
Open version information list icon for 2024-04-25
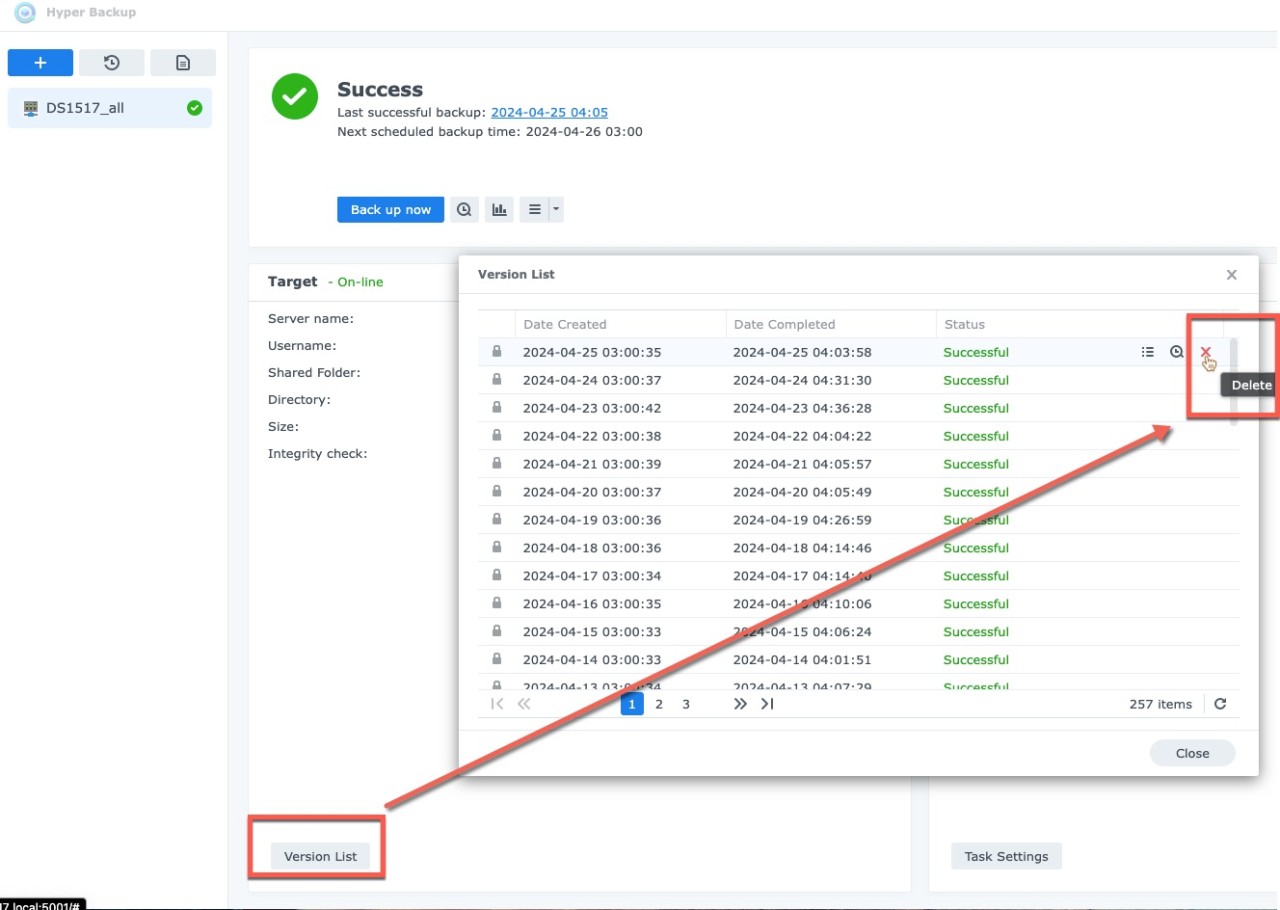(x=1148, y=352)
